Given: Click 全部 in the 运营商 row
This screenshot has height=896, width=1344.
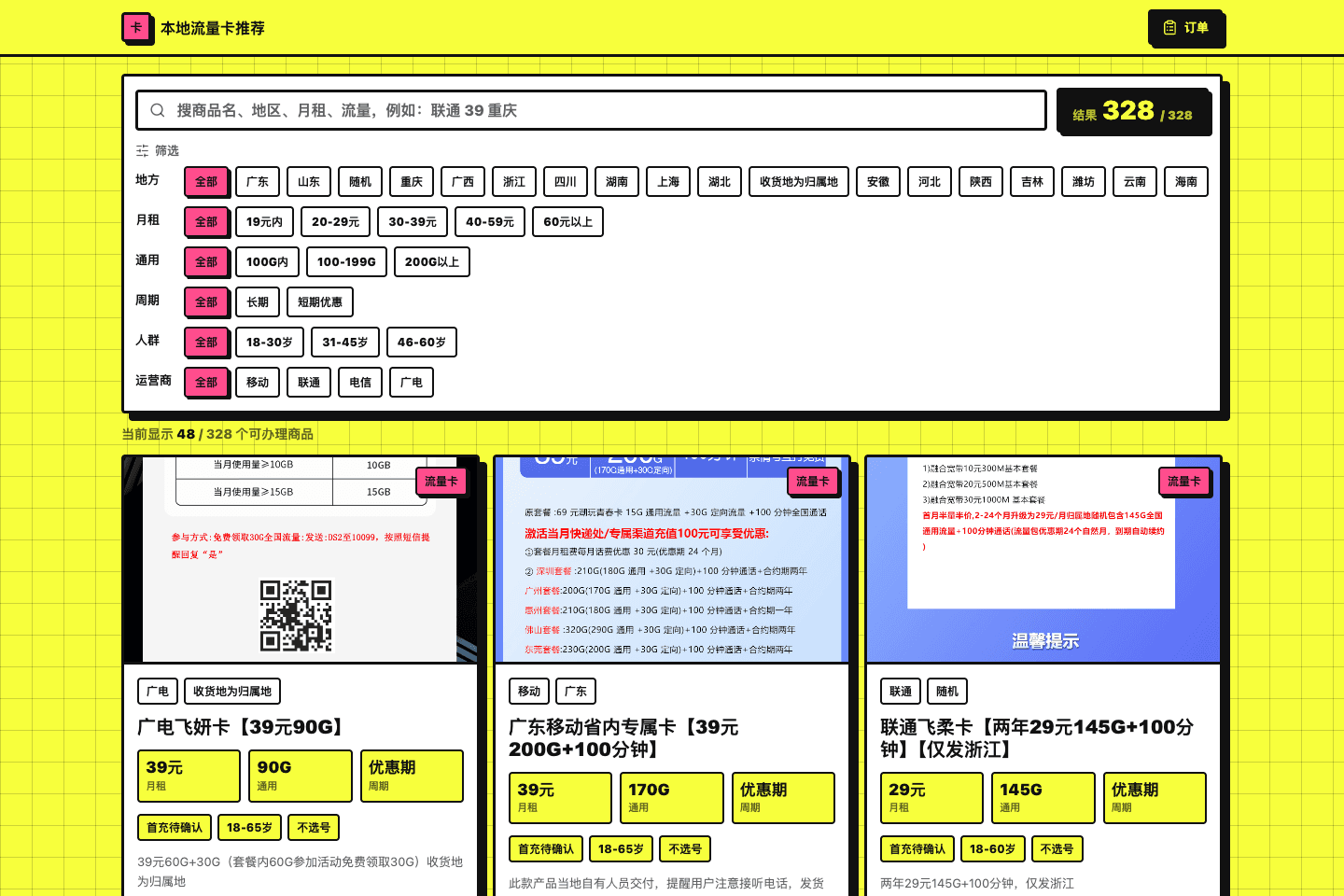Looking at the screenshot, I should click(x=206, y=383).
